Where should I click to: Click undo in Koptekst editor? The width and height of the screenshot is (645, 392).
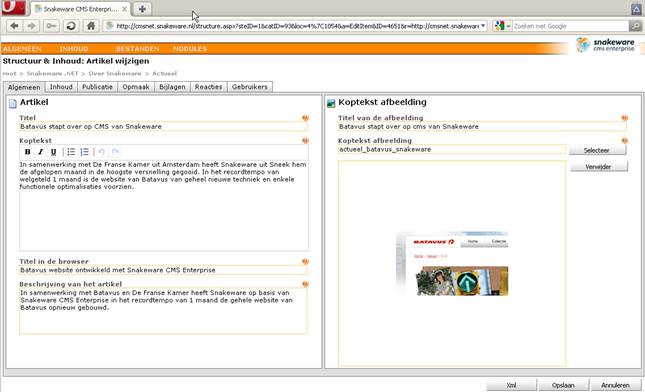click(x=102, y=152)
